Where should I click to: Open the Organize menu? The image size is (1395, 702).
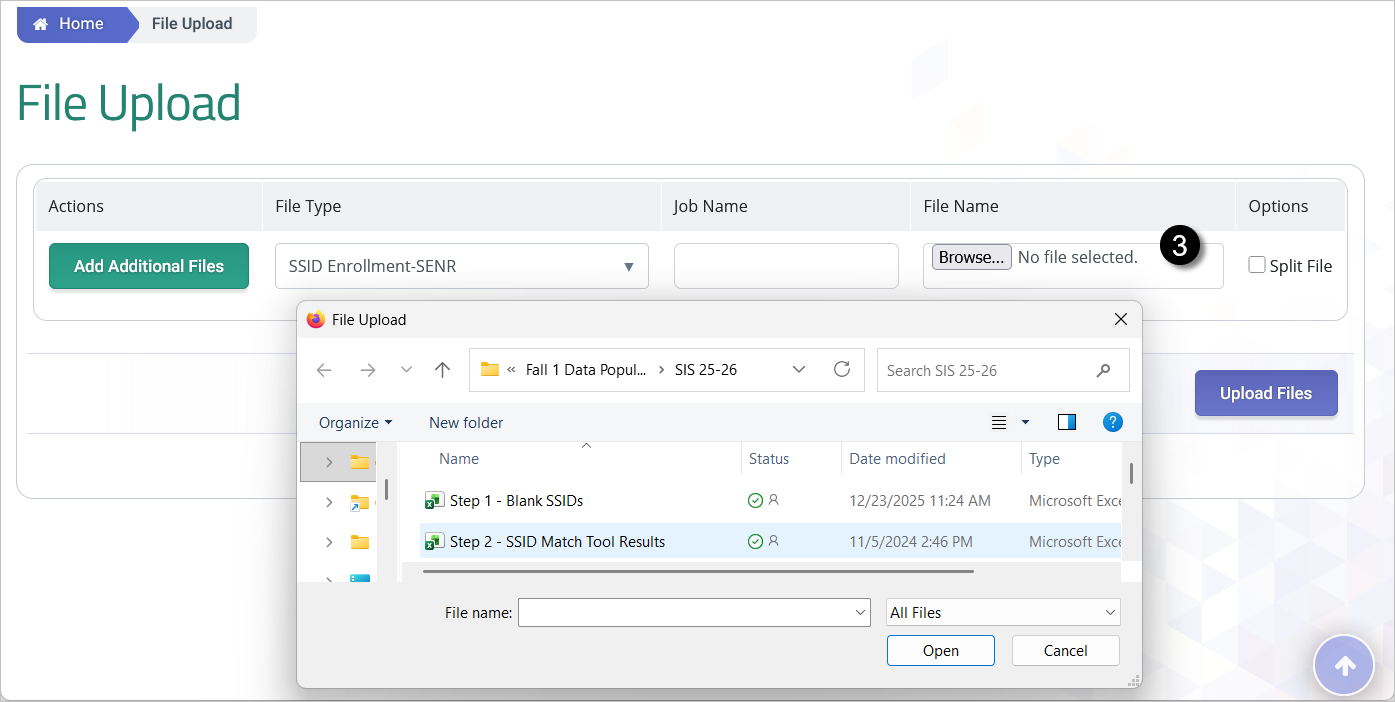(x=355, y=421)
